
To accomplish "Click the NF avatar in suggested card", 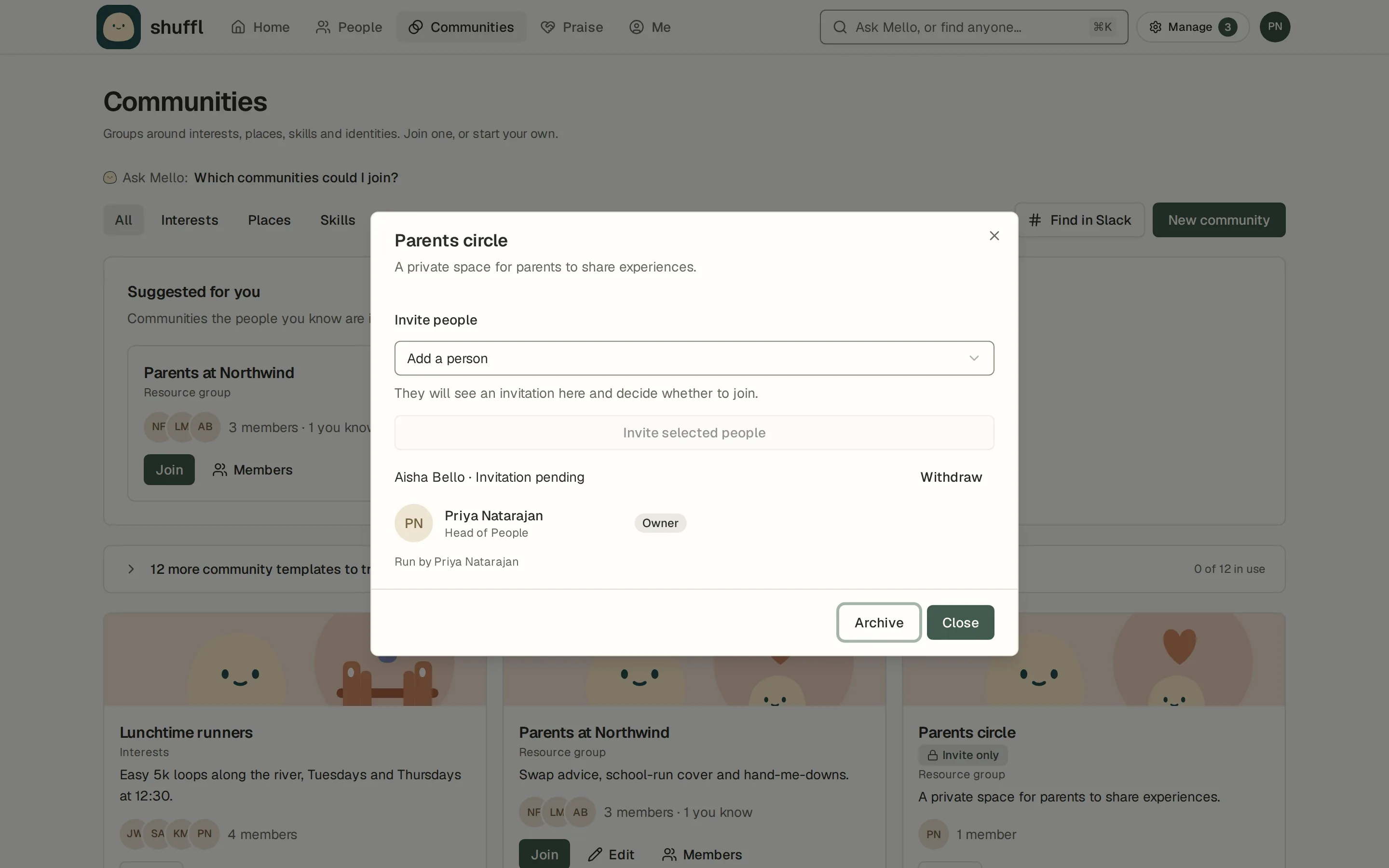I will pos(158,427).
